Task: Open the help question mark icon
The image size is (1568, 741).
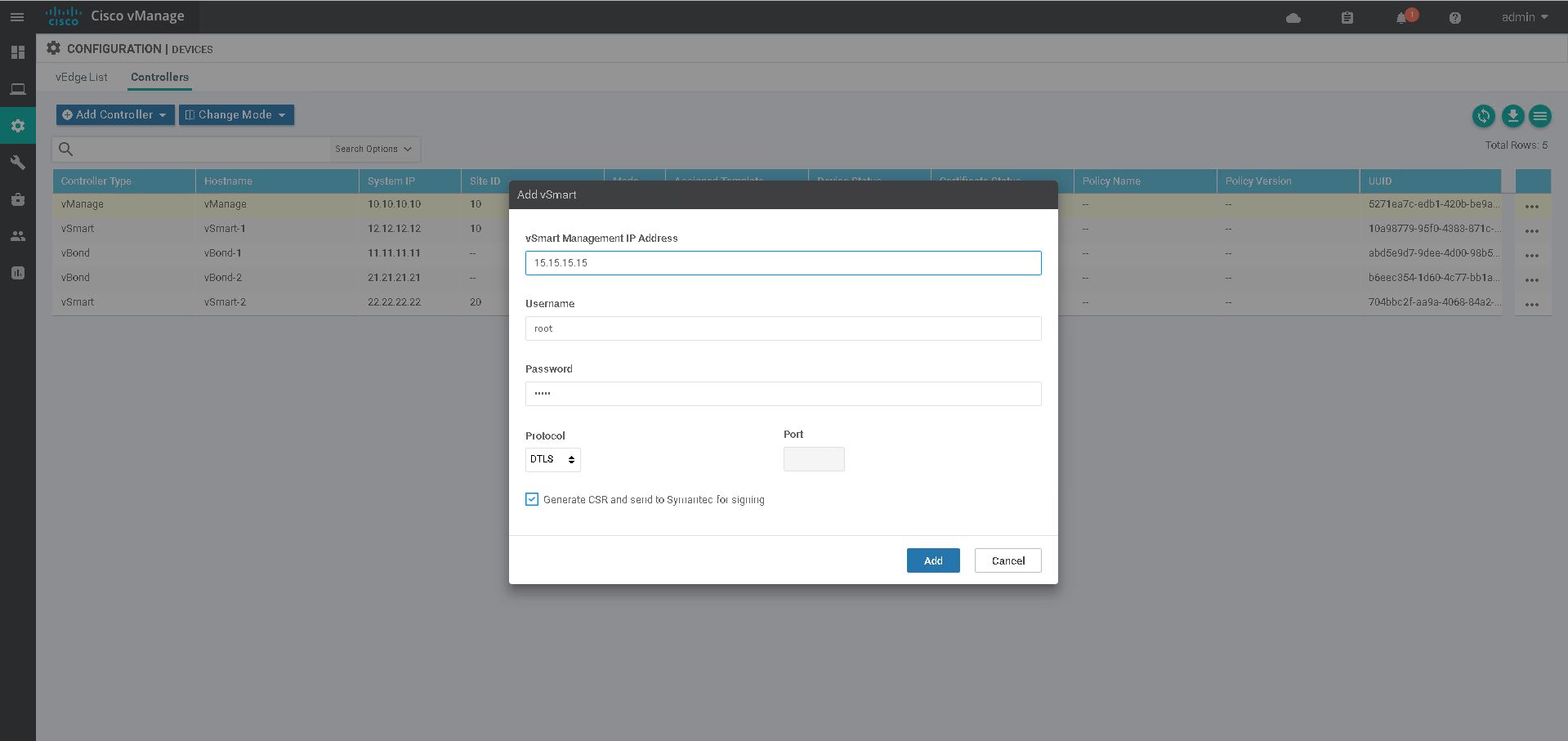Action: (x=1455, y=17)
